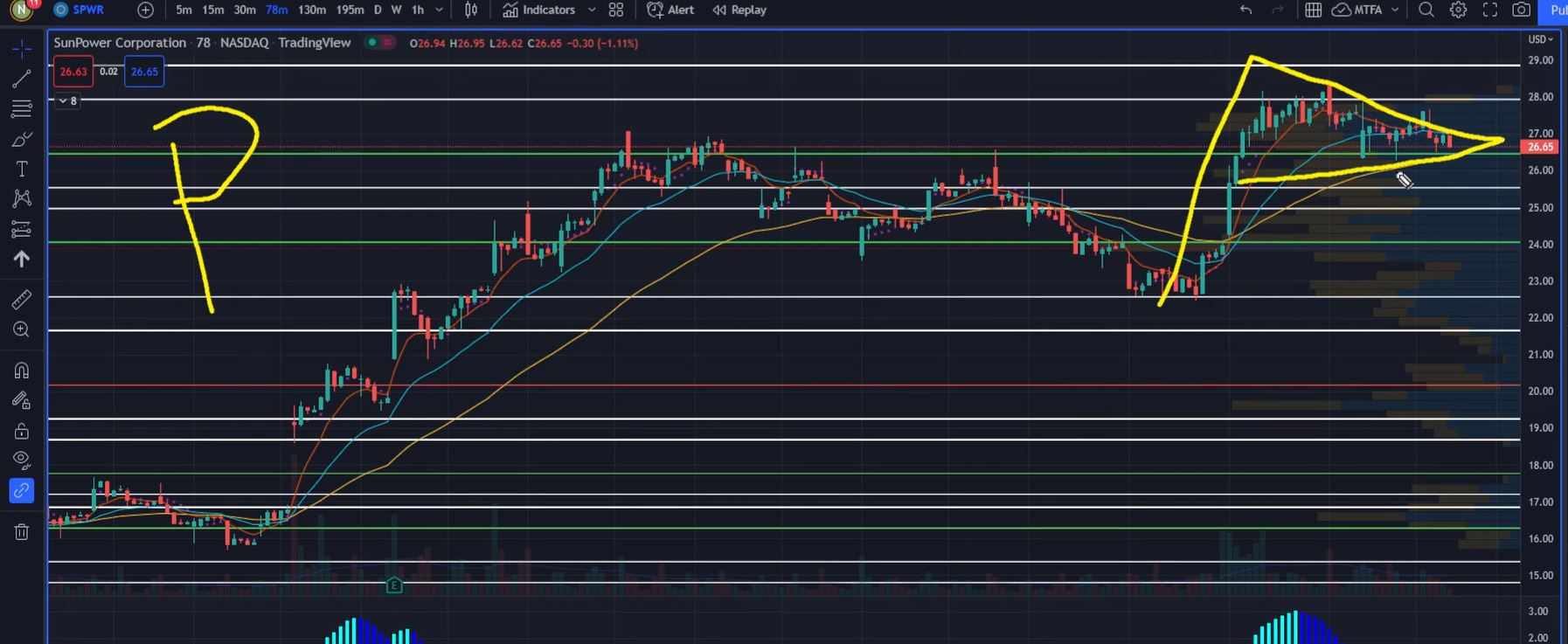Select the arrow up icon tool
Viewport: 1568px width, 644px height.
pos(22,259)
